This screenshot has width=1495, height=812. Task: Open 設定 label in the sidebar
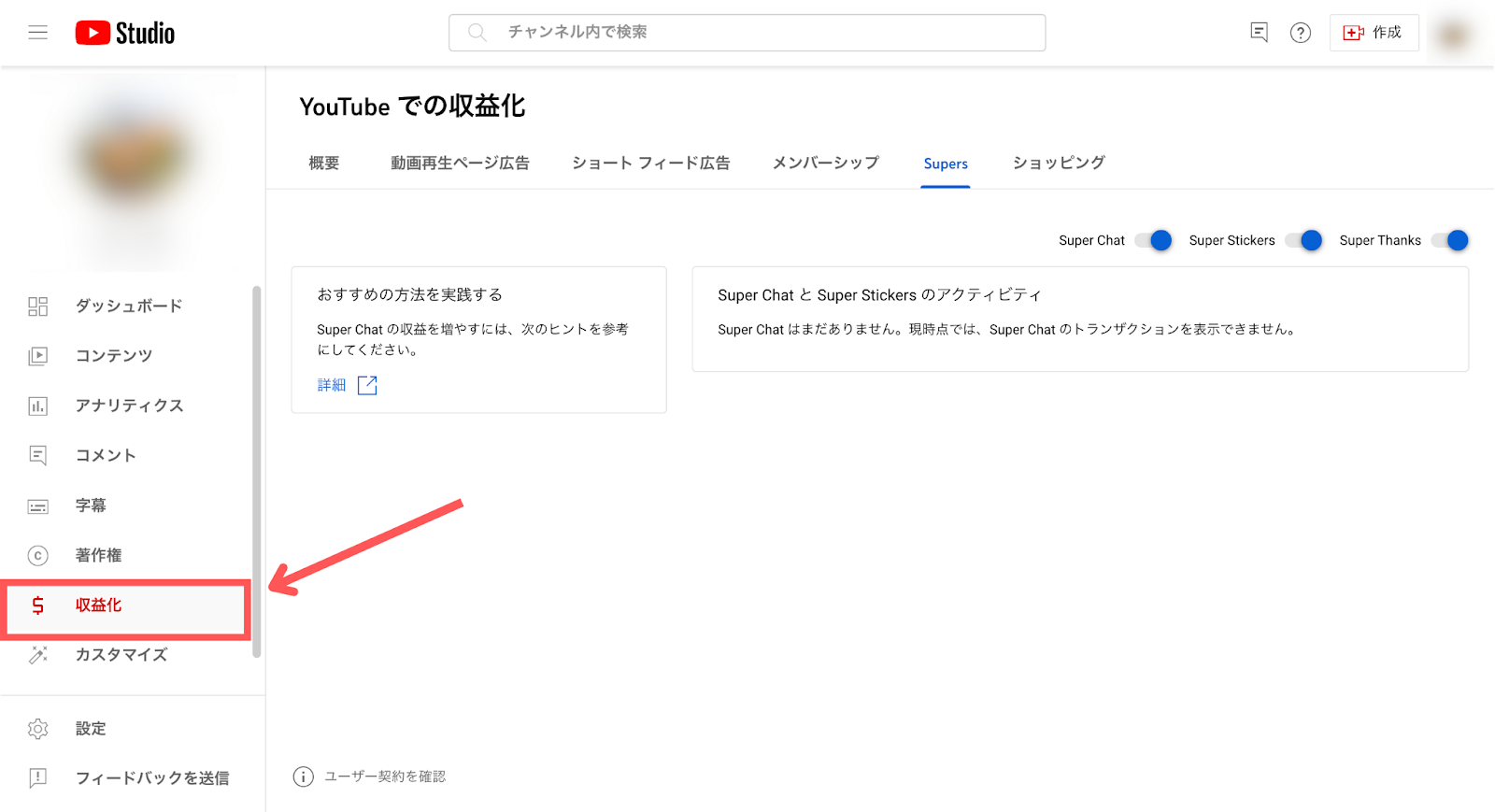click(x=91, y=729)
